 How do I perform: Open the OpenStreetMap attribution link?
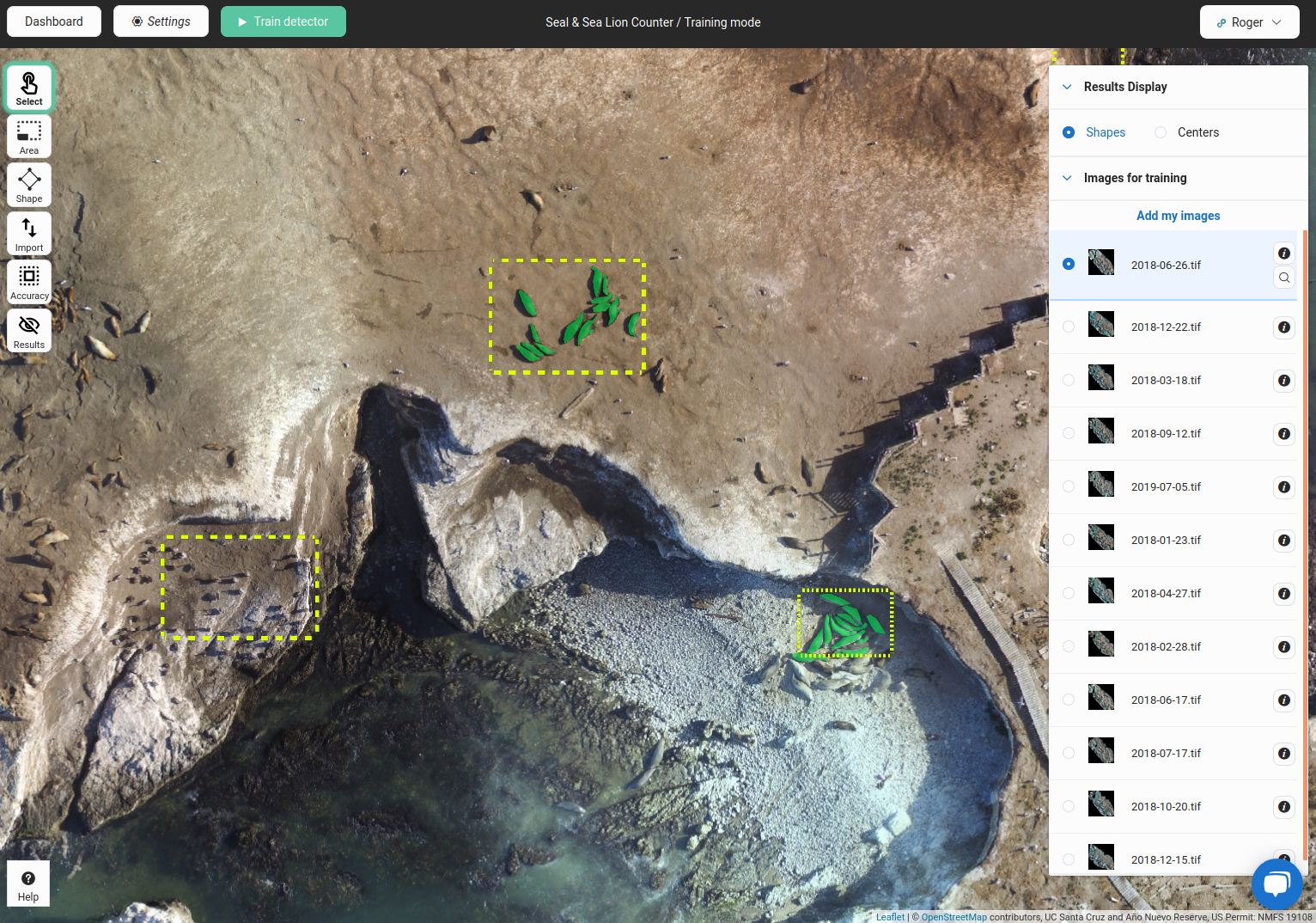click(x=953, y=917)
